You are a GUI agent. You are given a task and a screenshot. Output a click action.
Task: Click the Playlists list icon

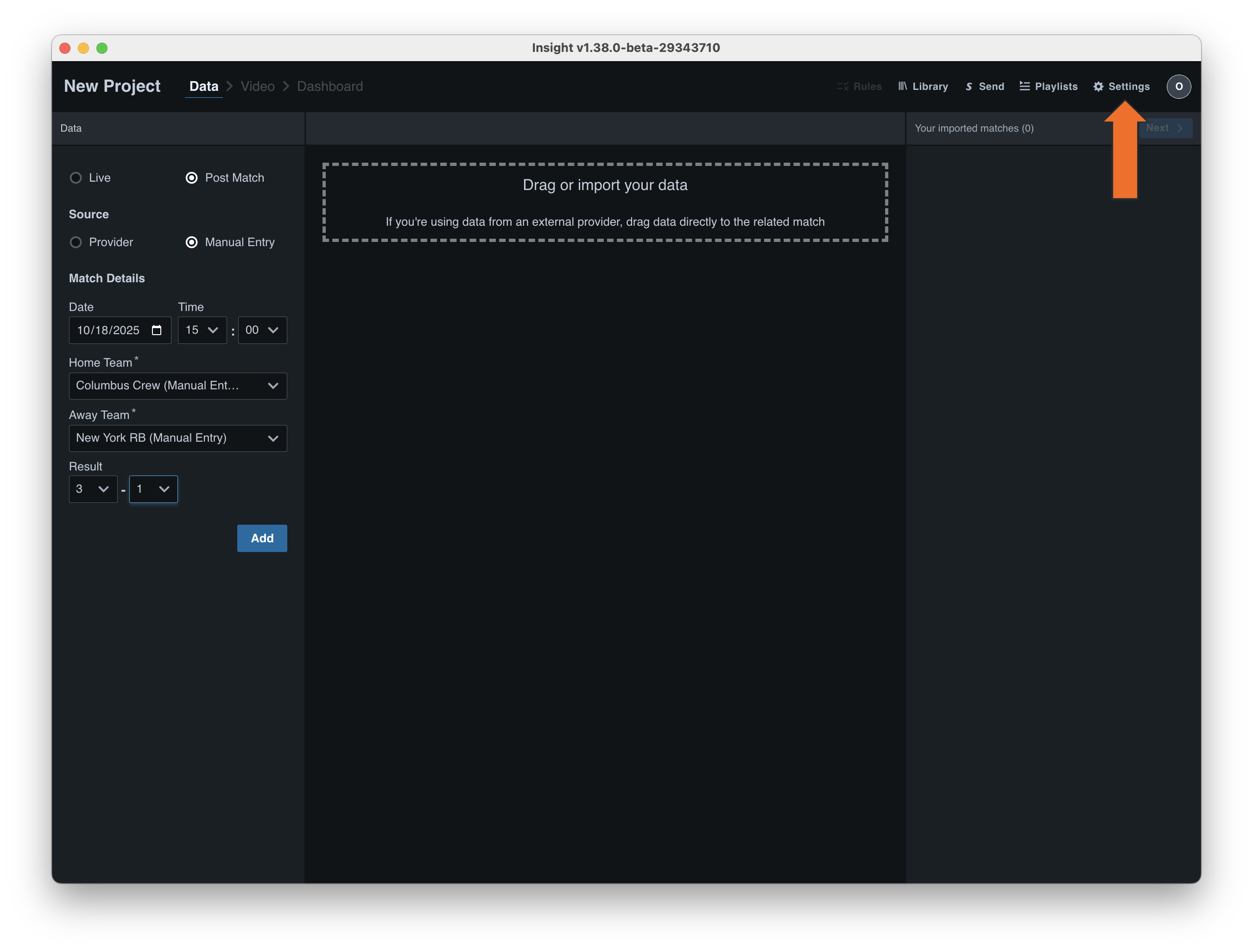coord(1024,86)
